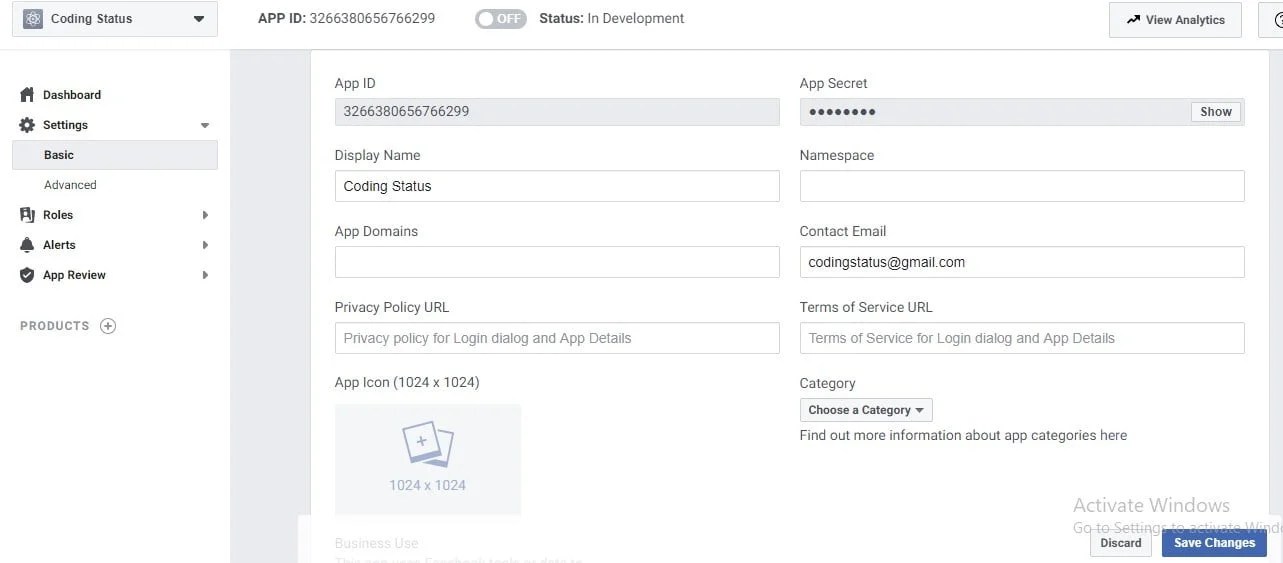Click the App ID field

click(557, 111)
